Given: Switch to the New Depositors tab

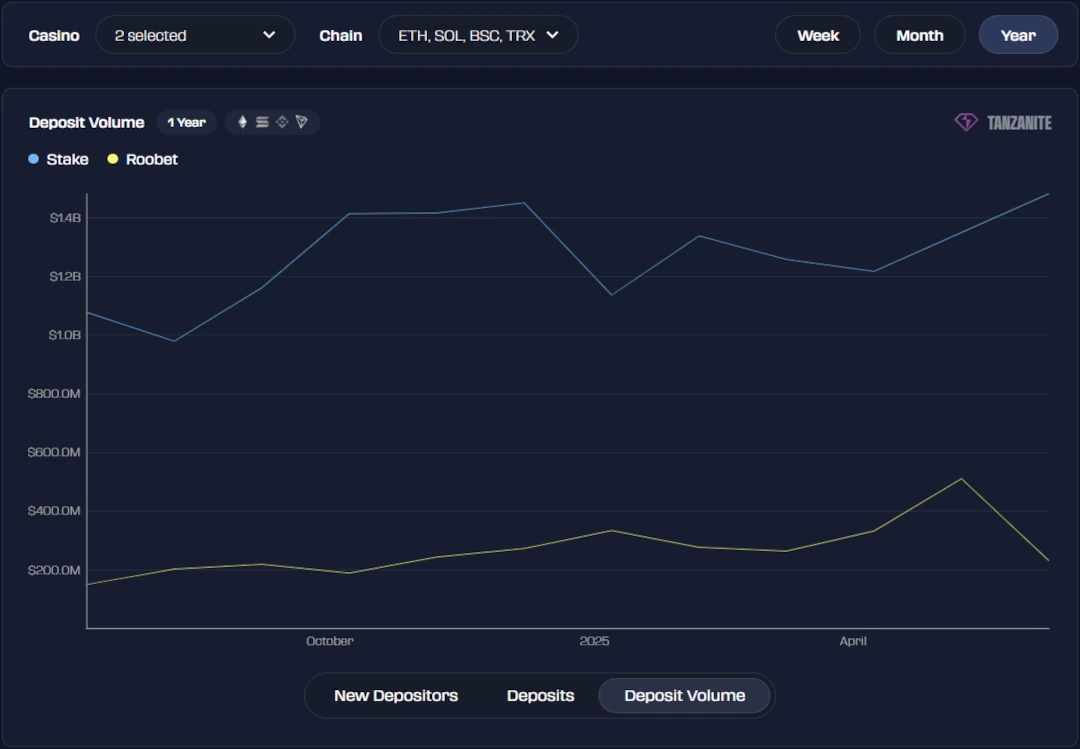Looking at the screenshot, I should click(397, 695).
